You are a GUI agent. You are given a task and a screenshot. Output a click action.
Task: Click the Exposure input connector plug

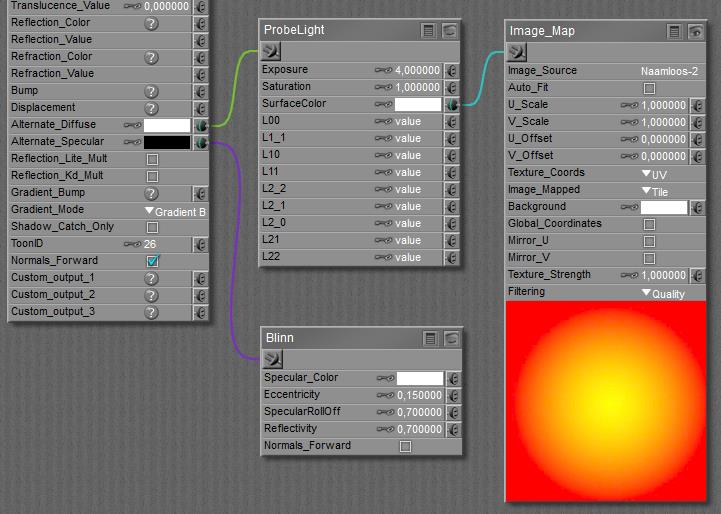pyautogui.click(x=452, y=70)
